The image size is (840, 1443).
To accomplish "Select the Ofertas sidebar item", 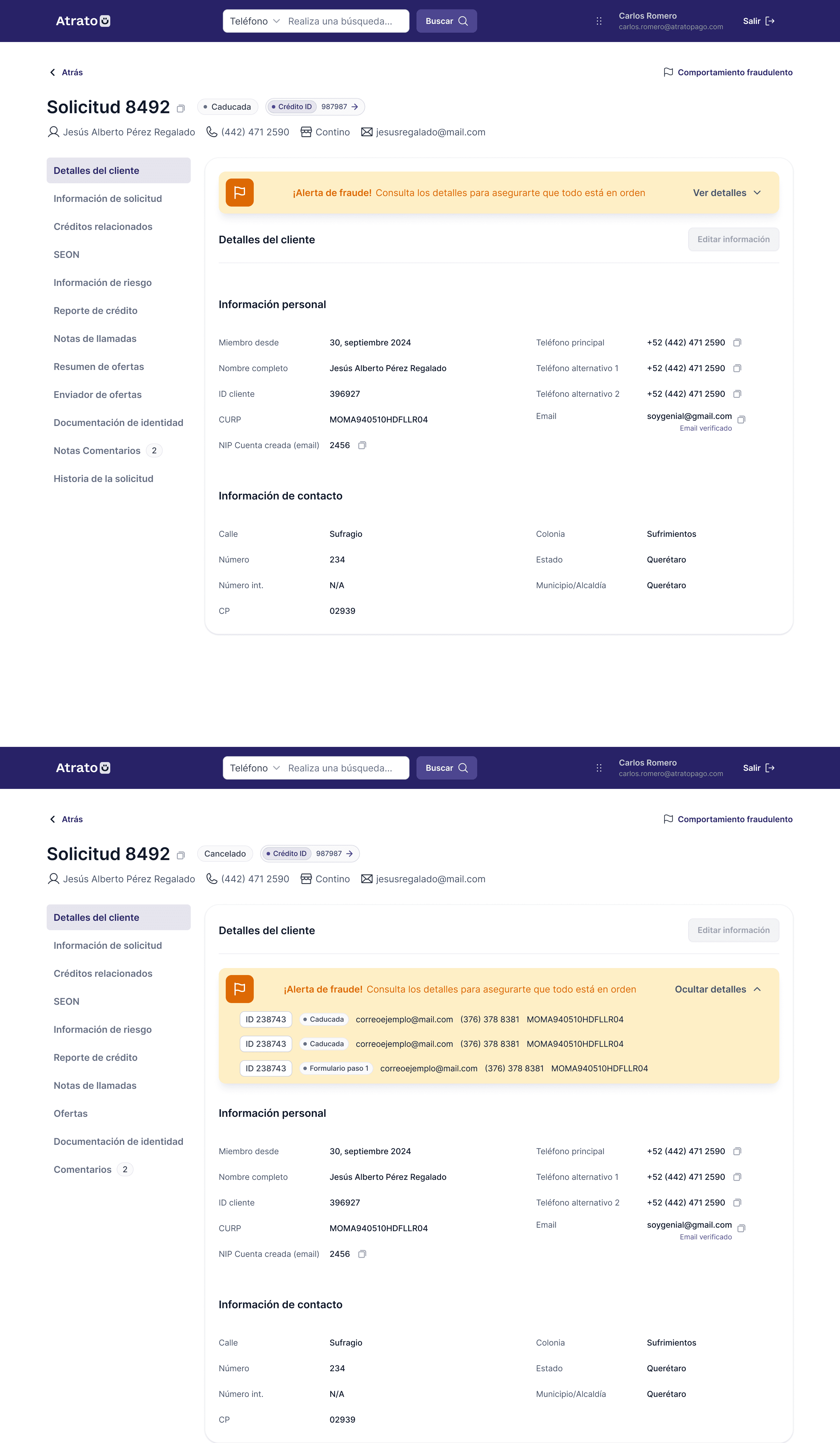I will point(70,1113).
